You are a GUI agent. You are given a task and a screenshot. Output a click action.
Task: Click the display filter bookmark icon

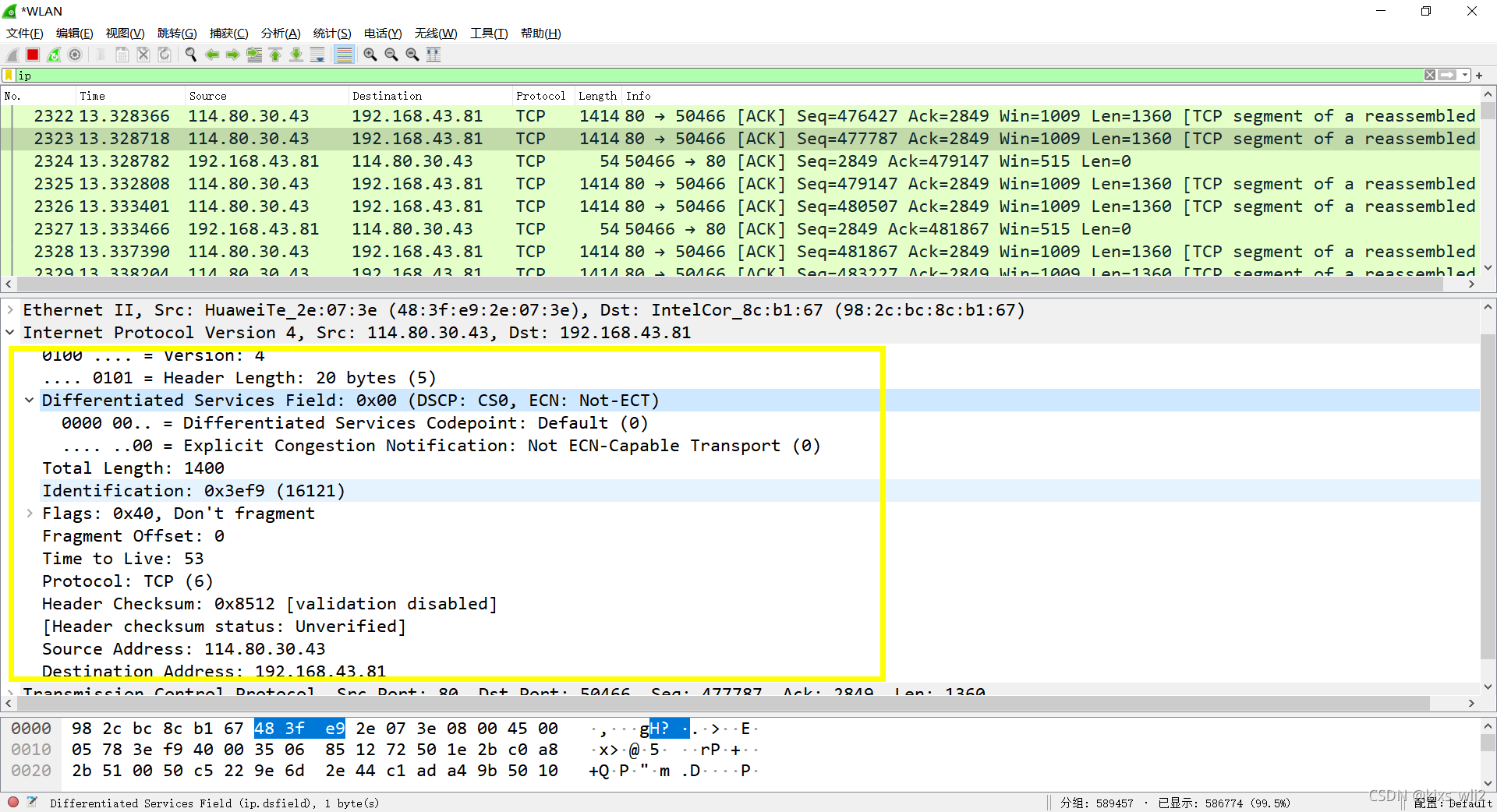pyautogui.click(x=9, y=76)
